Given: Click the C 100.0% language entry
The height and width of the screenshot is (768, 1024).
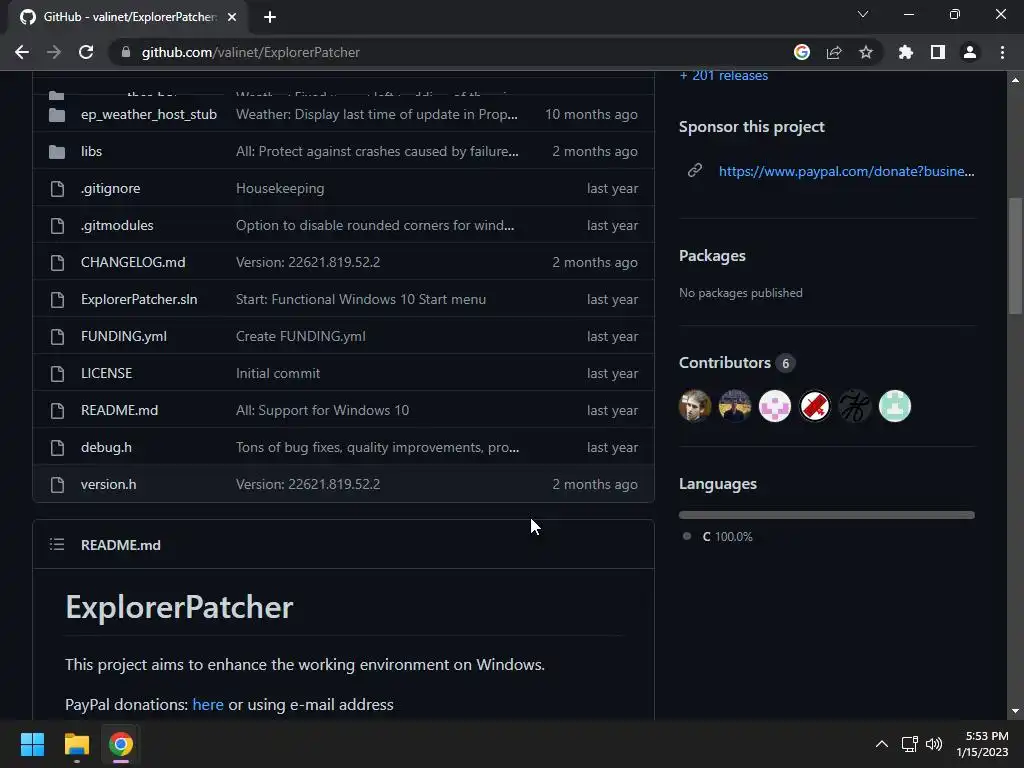Looking at the screenshot, I should (718, 536).
